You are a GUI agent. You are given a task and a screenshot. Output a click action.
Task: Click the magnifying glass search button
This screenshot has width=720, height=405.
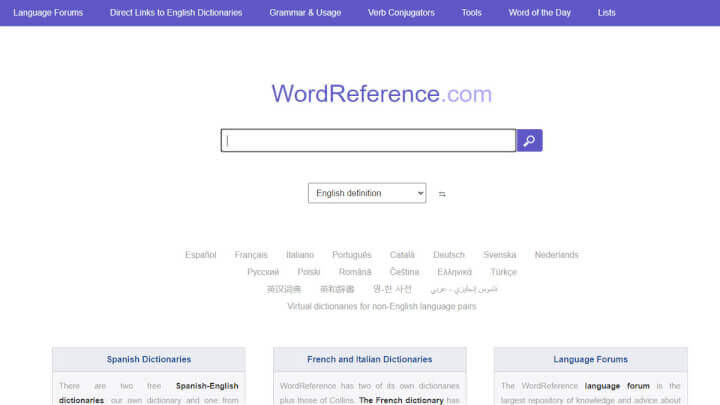tap(529, 141)
